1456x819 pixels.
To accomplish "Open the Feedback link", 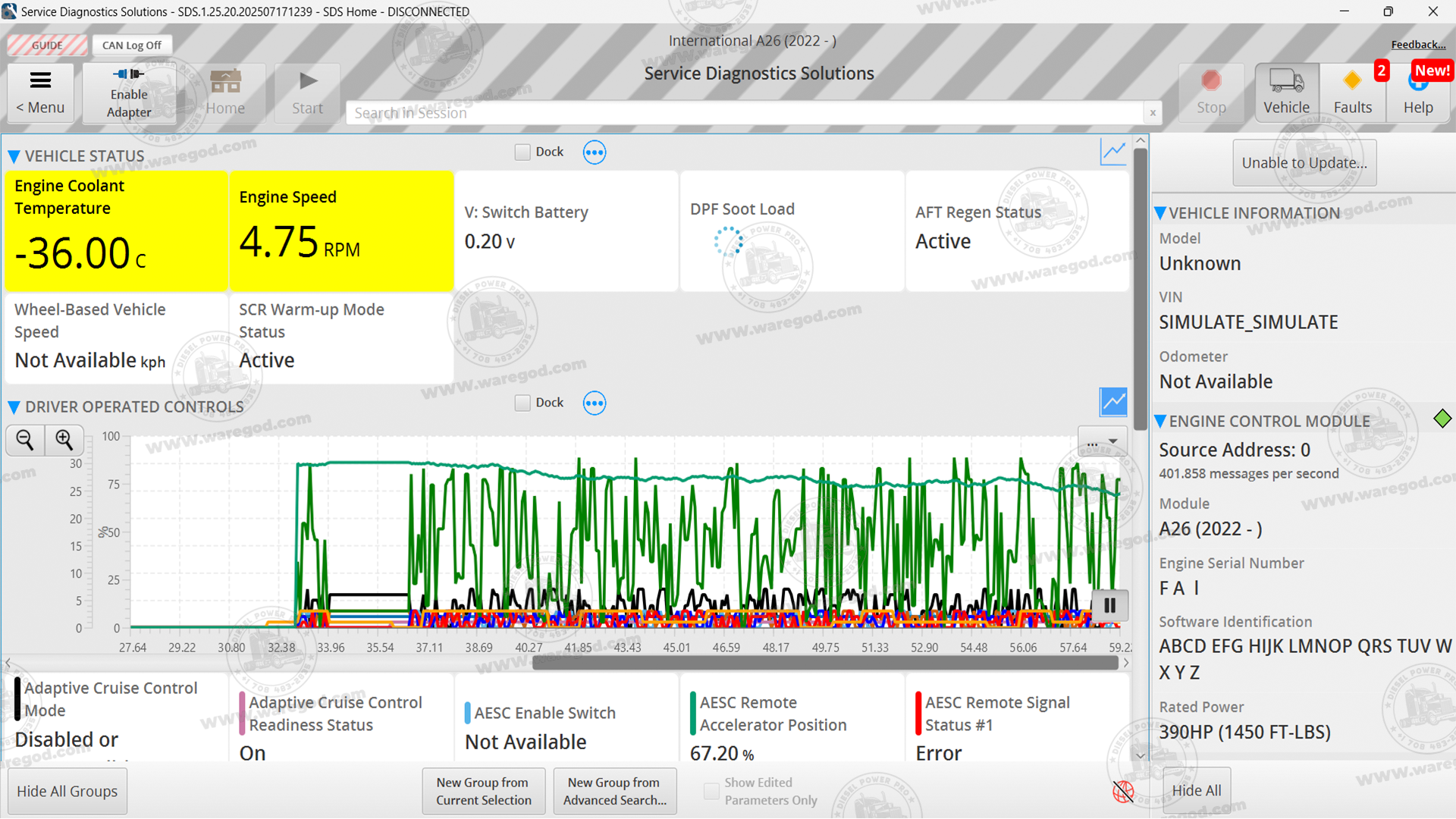I will (x=1417, y=45).
